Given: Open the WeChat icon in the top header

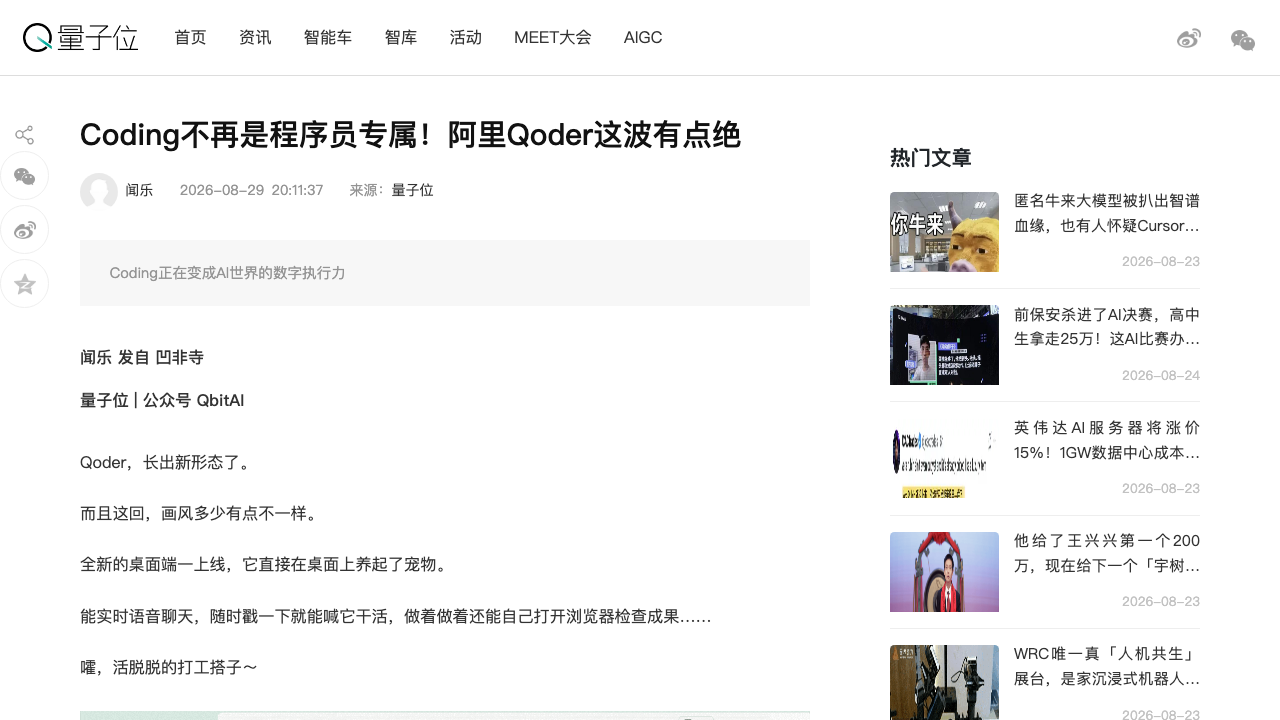Looking at the screenshot, I should click(x=1243, y=40).
